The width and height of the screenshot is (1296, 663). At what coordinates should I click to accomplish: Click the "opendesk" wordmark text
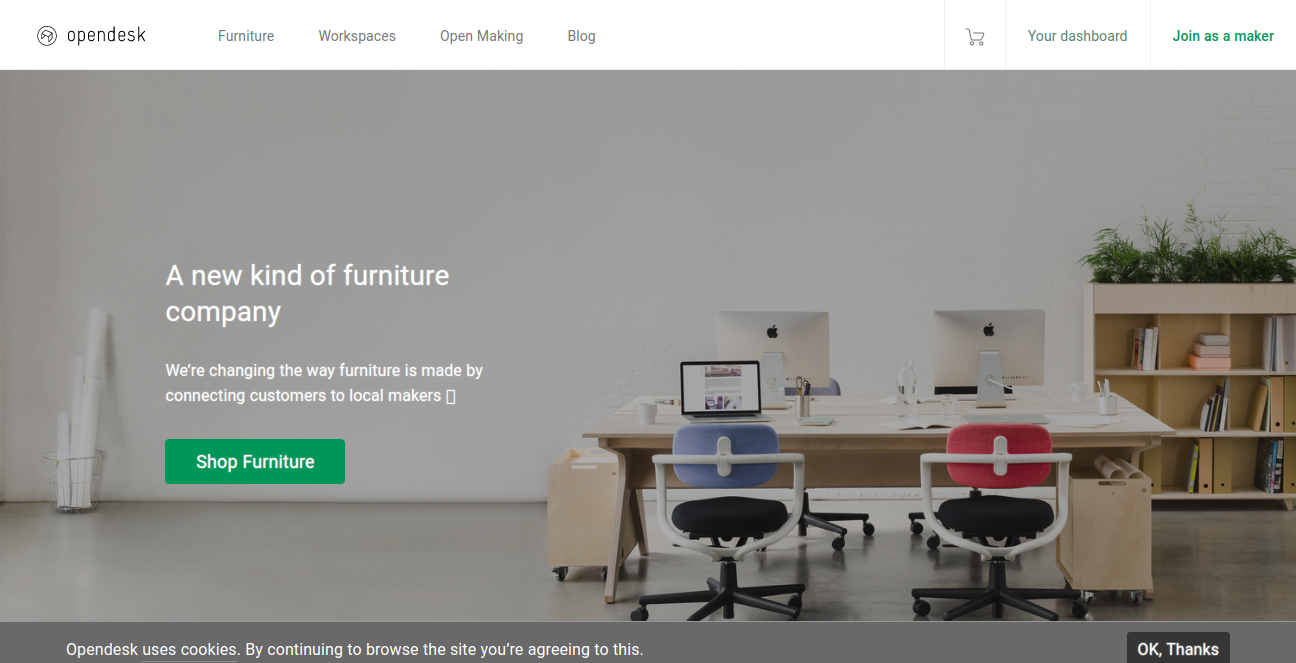click(106, 36)
